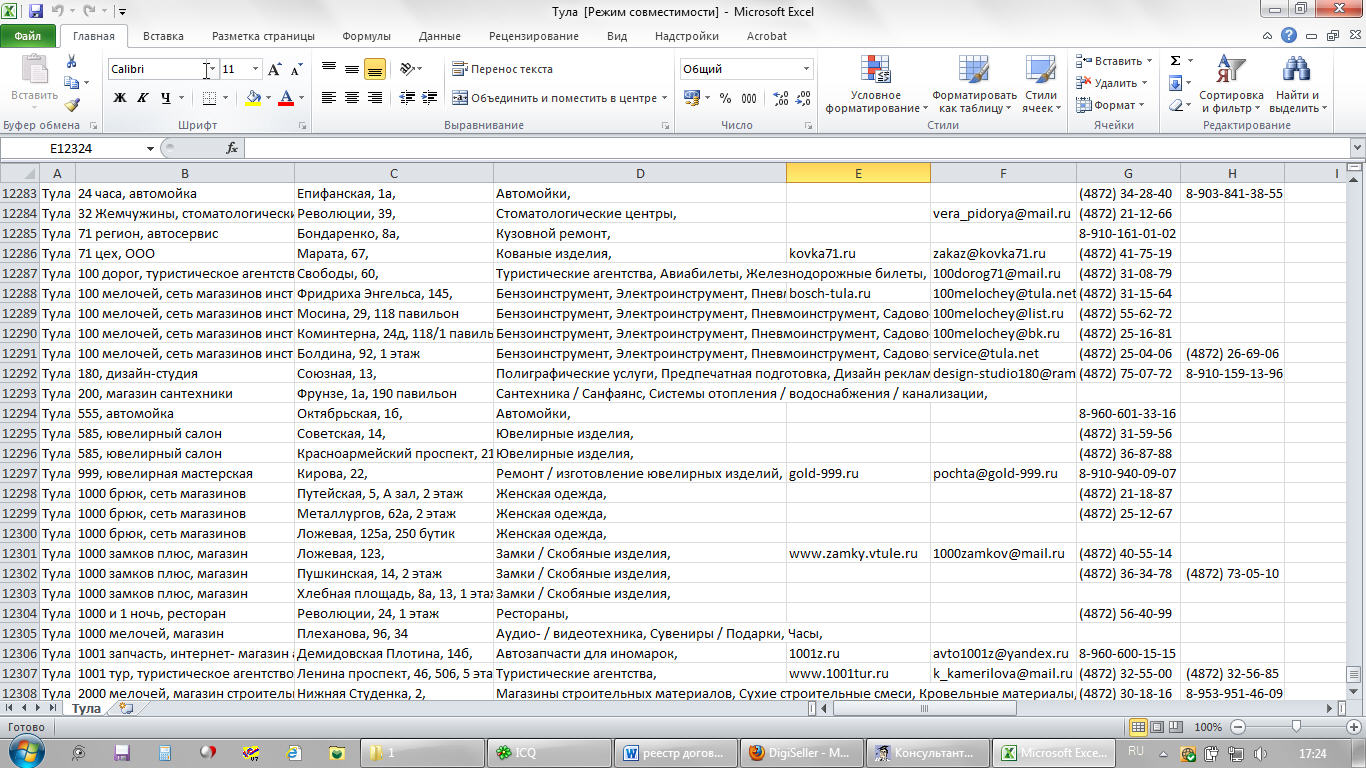This screenshot has width=1366, height=768.
Task: Switch to Page Layout view in status bar
Action: (x=1157, y=727)
